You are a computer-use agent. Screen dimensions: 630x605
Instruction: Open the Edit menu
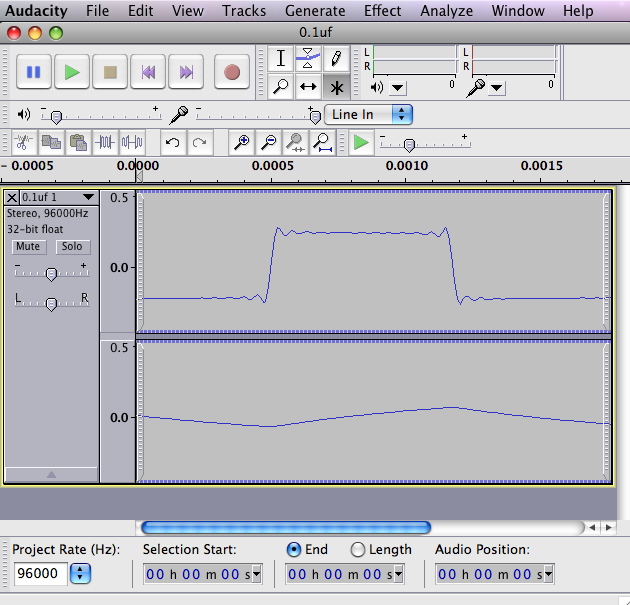[x=140, y=11]
